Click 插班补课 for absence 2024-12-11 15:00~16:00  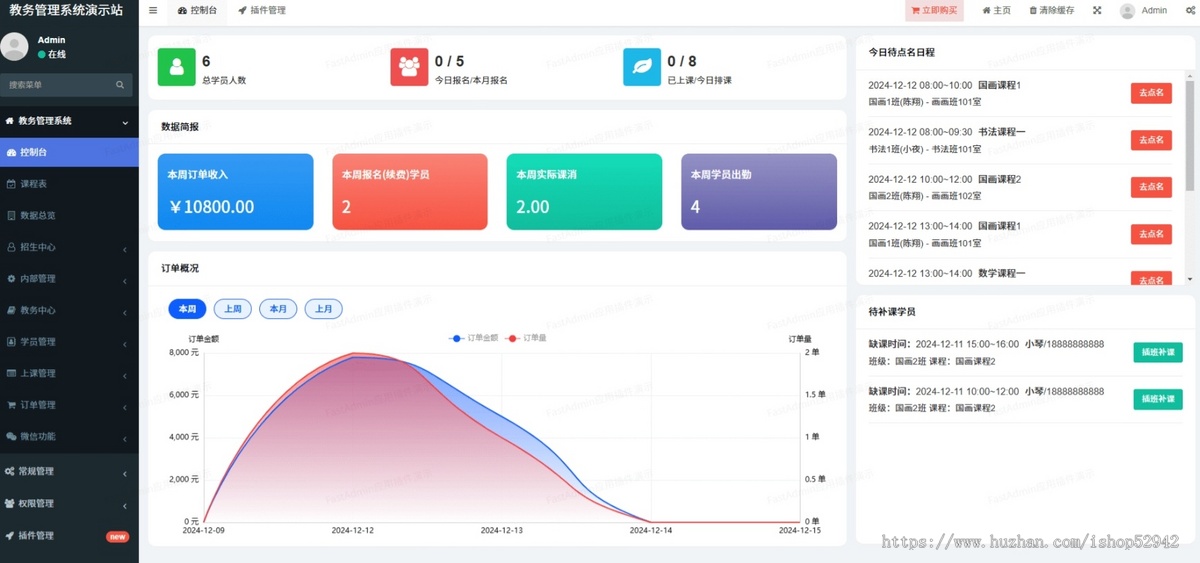1158,352
